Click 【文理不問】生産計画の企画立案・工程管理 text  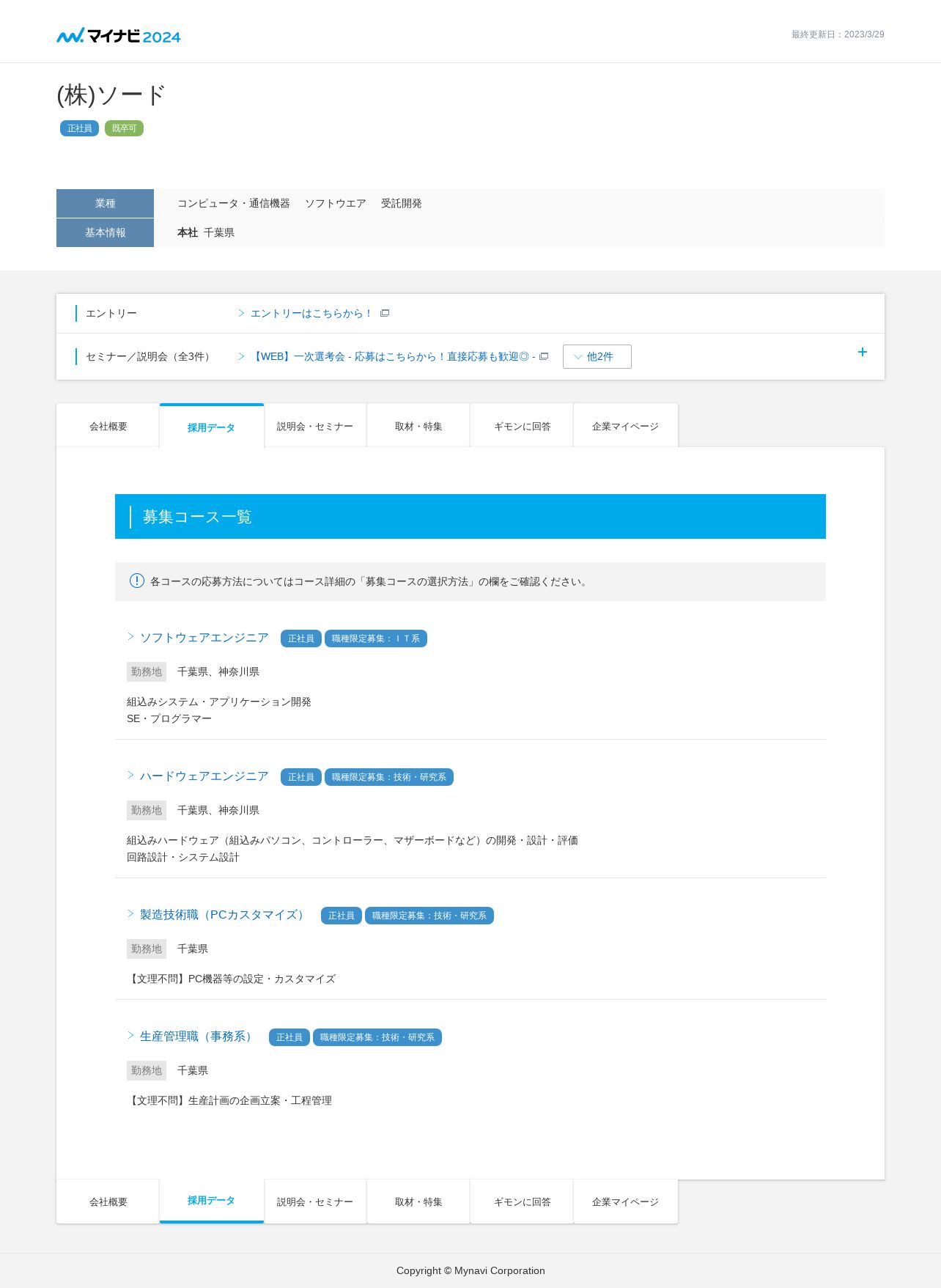pos(229,1100)
